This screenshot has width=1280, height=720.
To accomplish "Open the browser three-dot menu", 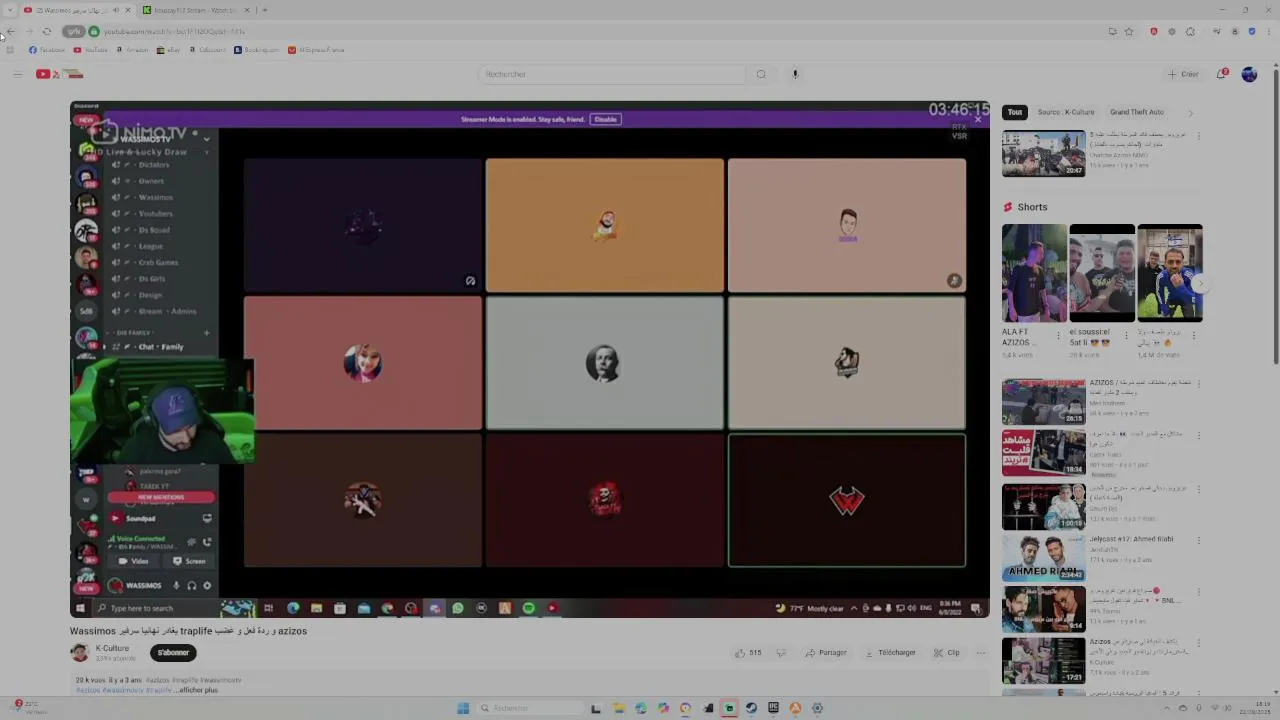I will coord(1269,32).
